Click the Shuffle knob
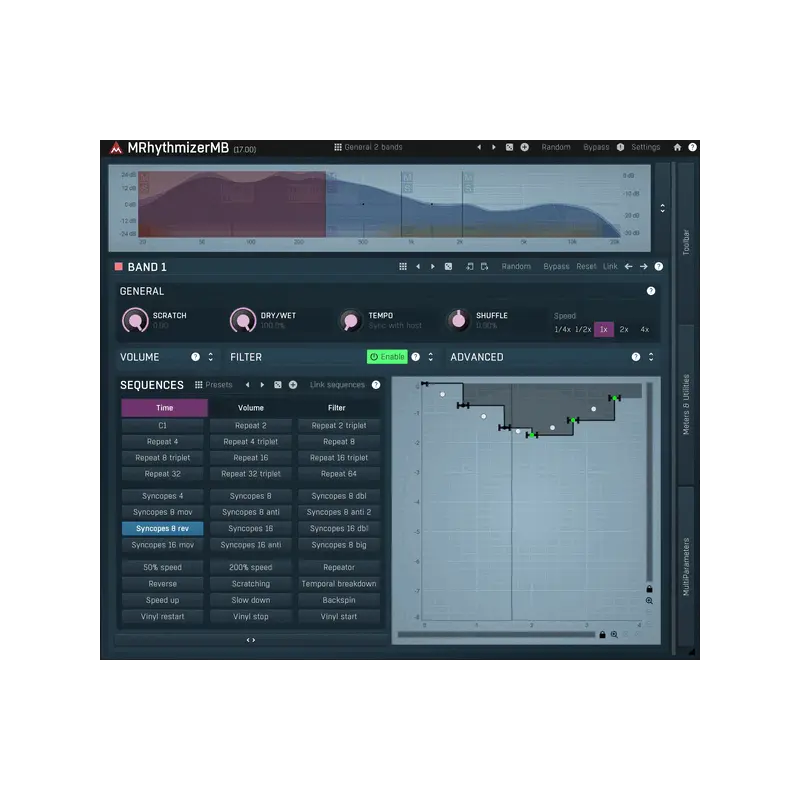The width and height of the screenshot is (800, 800). [x=458, y=320]
